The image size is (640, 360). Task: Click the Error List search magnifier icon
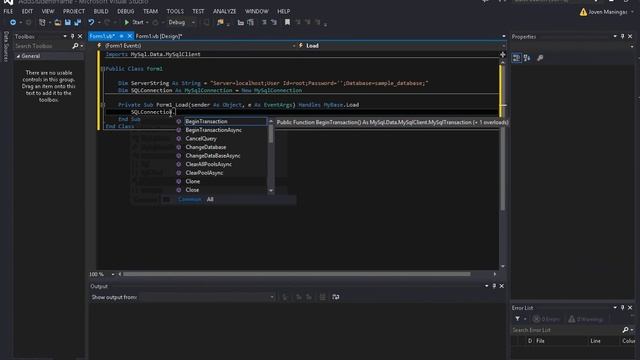click(x=625, y=330)
